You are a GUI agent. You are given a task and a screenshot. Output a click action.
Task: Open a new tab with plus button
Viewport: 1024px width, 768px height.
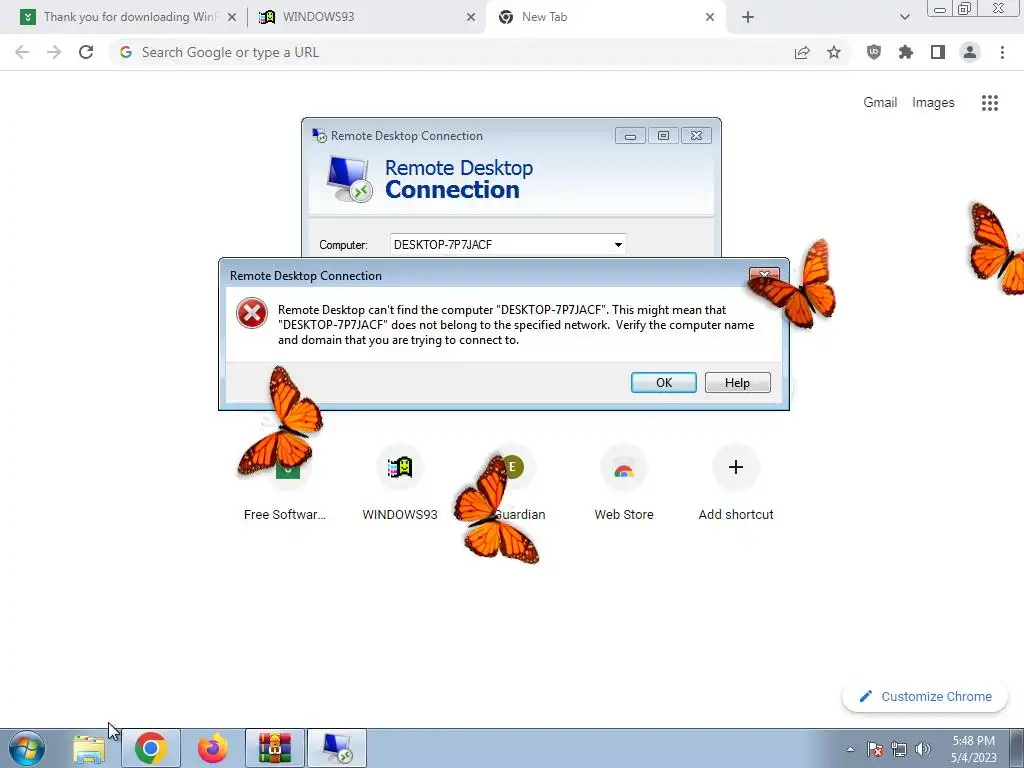point(748,18)
